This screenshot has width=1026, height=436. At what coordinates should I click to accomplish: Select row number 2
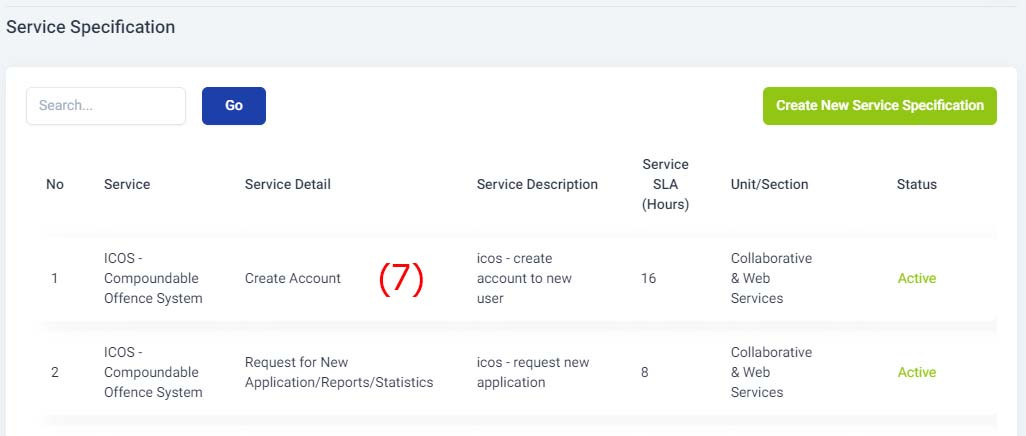coord(55,372)
